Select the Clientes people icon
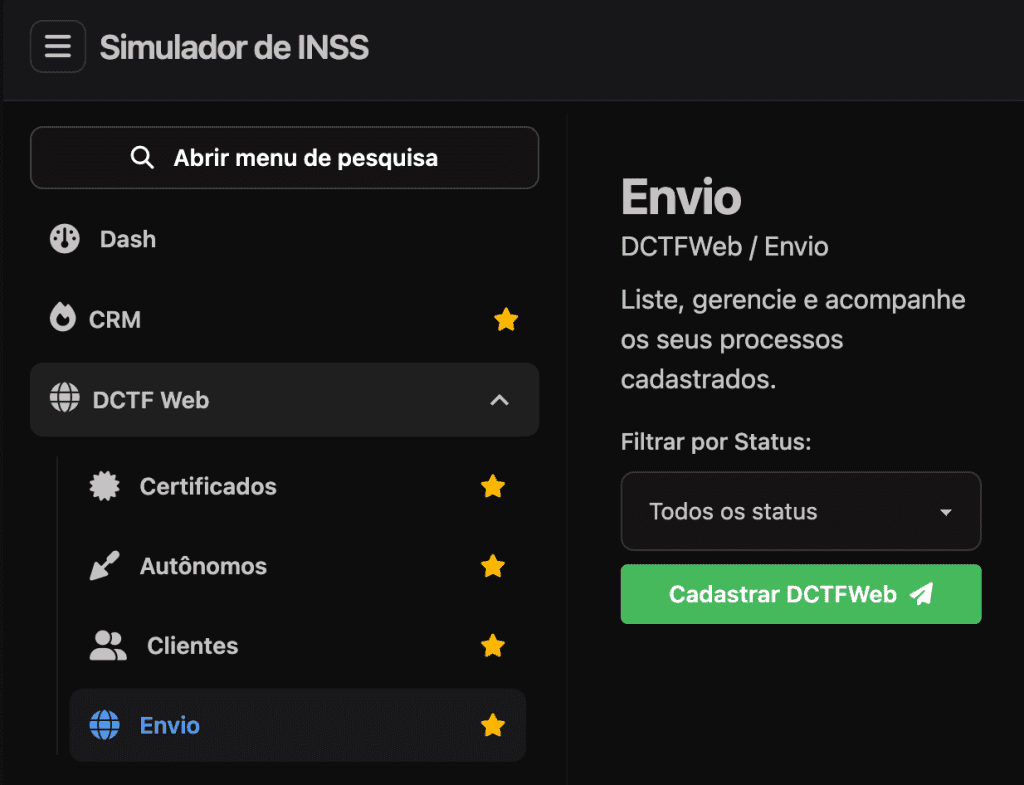 pos(105,646)
